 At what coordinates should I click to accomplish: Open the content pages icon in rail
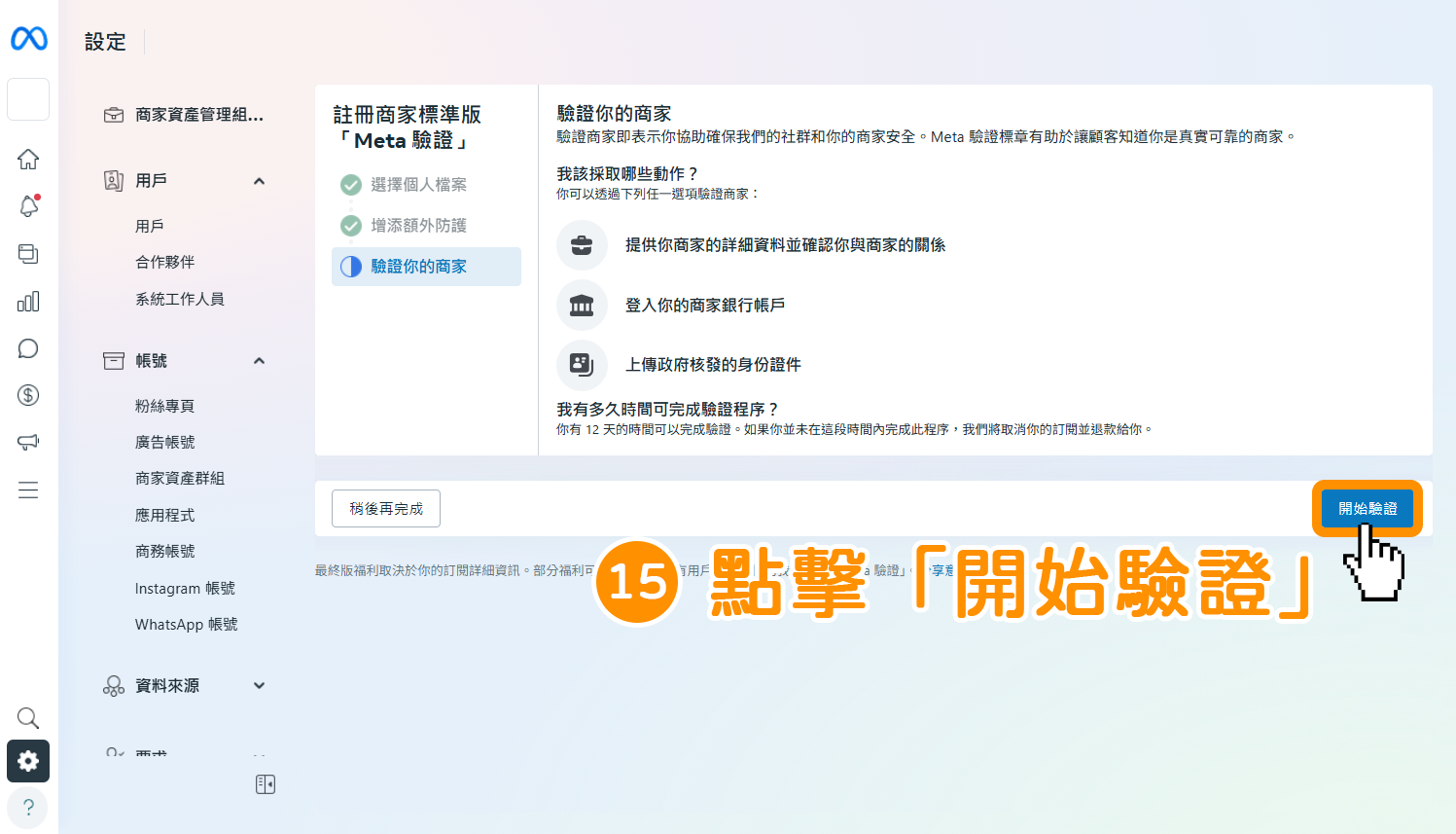(28, 254)
